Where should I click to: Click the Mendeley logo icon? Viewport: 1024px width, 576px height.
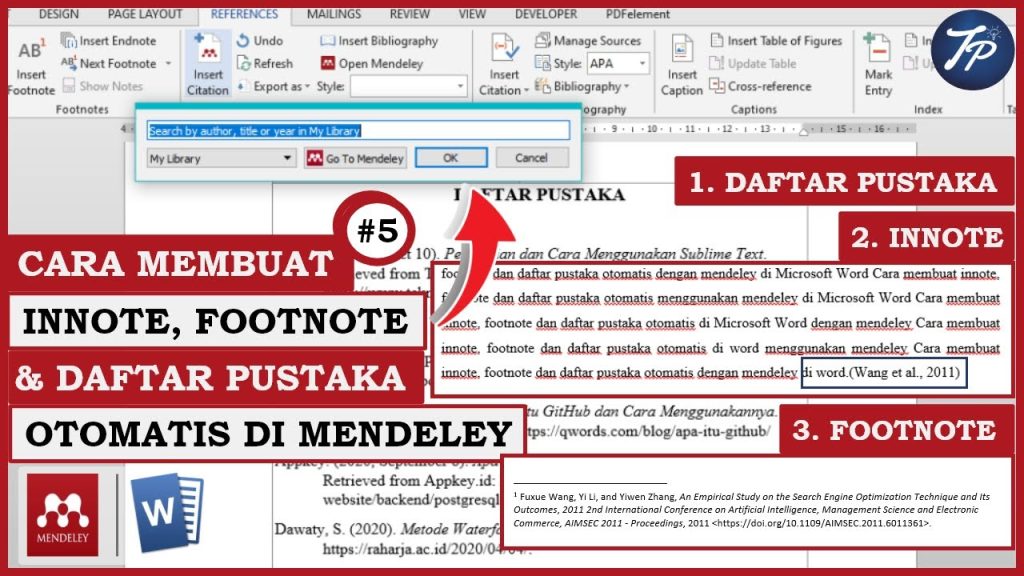point(62,515)
